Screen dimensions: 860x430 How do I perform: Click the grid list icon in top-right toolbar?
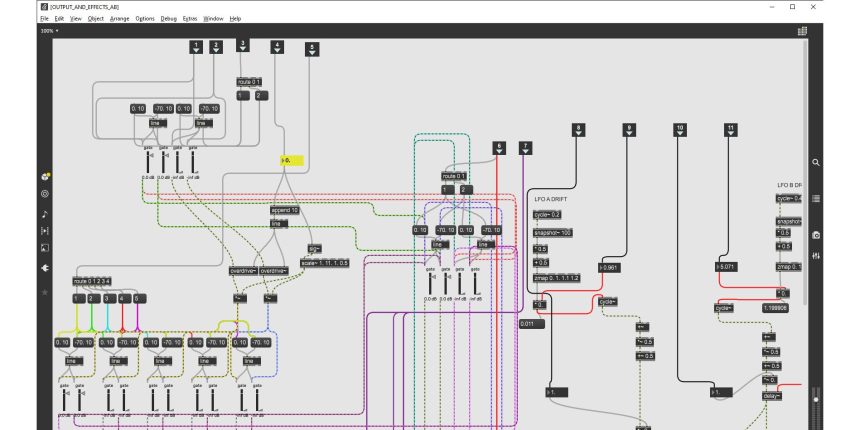click(802, 31)
